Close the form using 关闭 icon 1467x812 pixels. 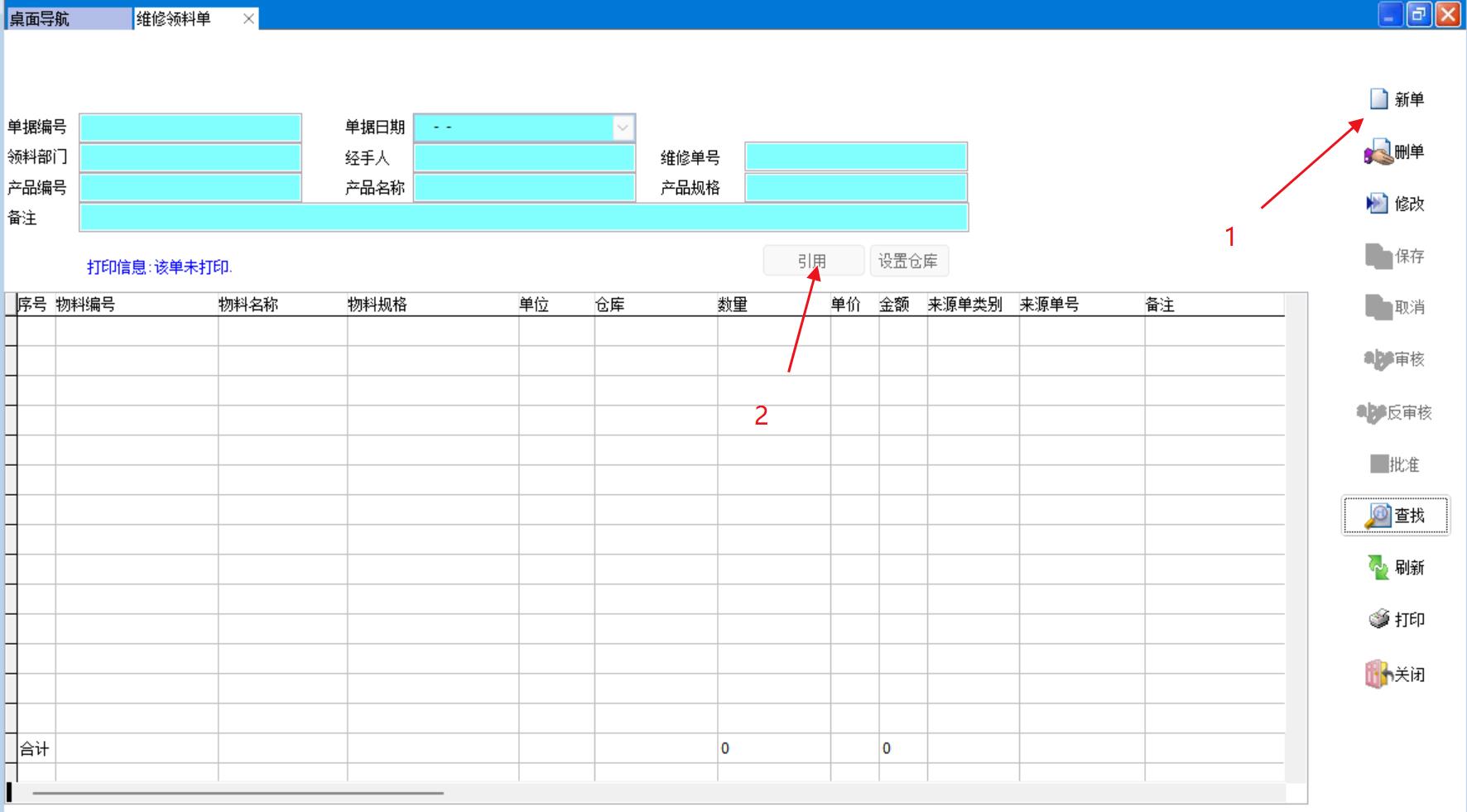tap(1378, 674)
